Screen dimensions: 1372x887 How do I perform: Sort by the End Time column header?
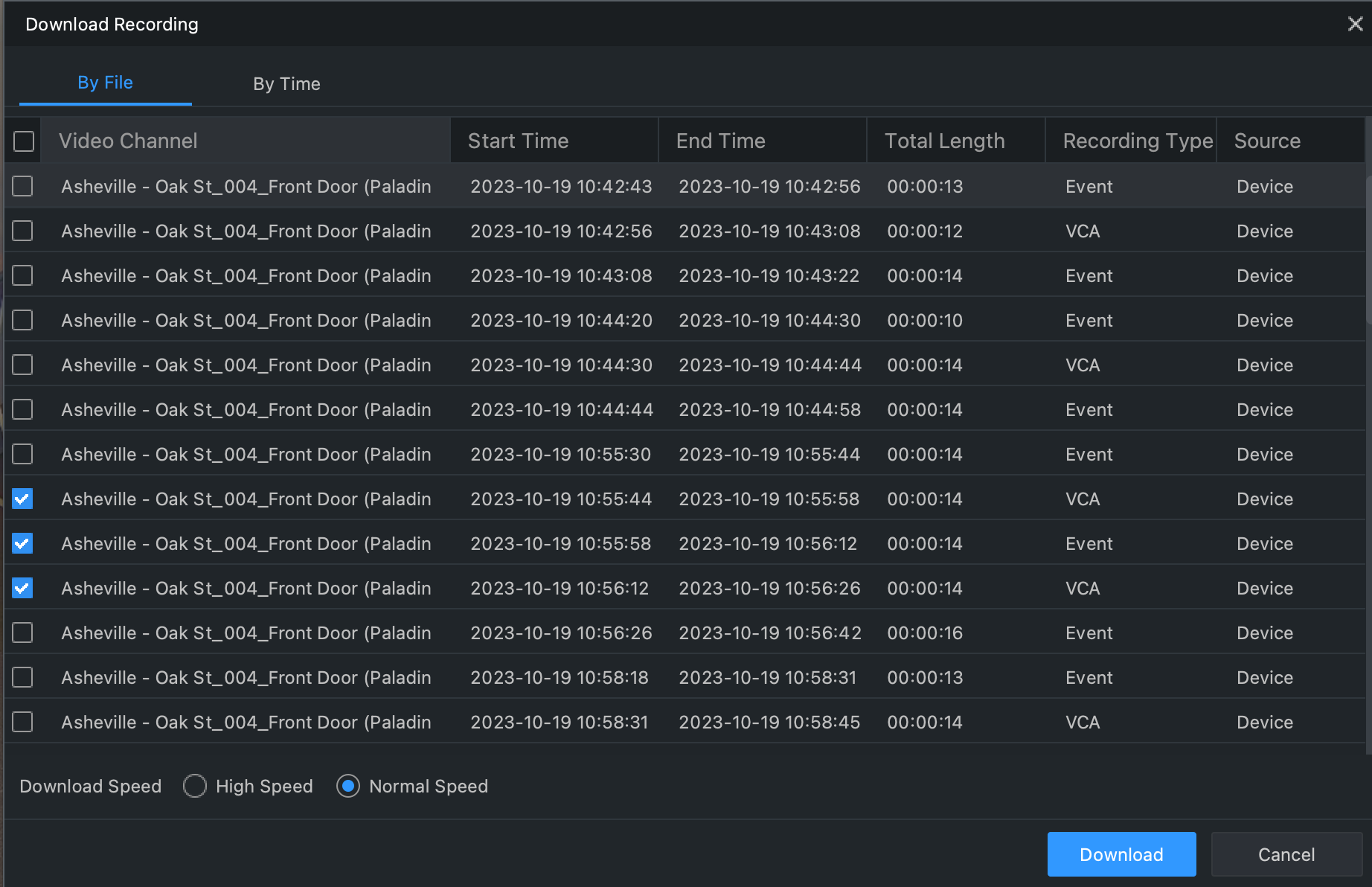[x=720, y=141]
